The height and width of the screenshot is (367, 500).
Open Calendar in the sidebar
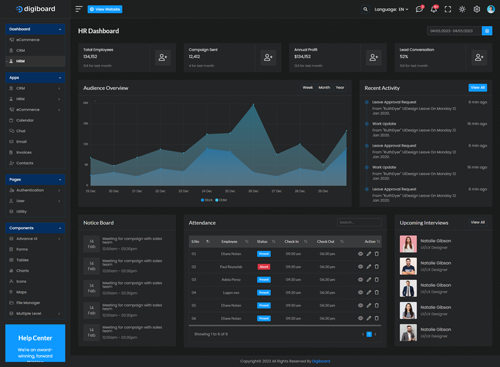35,120
